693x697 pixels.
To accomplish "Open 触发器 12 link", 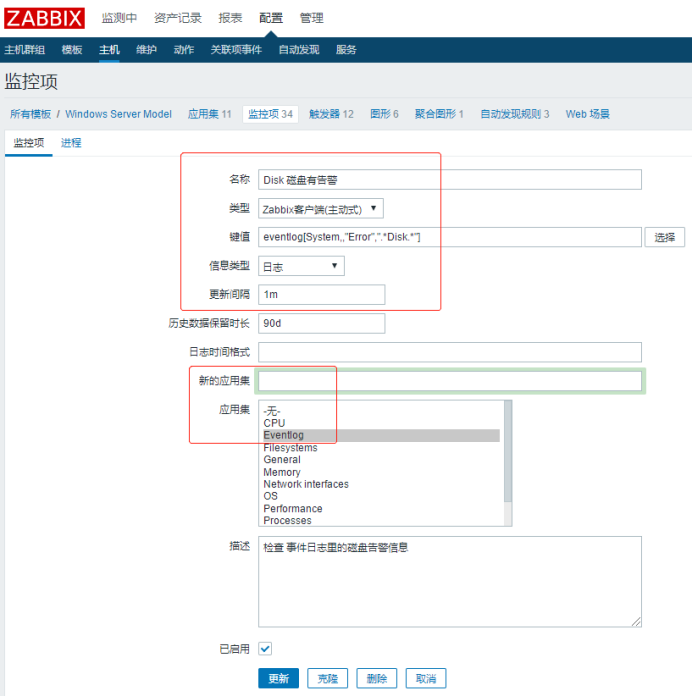I will click(x=331, y=114).
